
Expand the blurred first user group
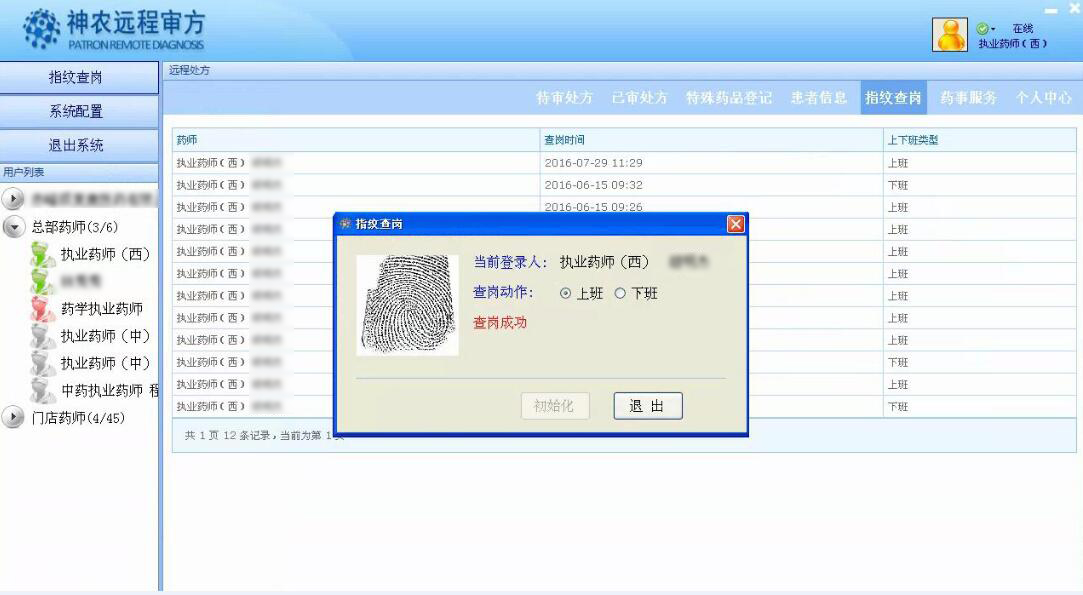coord(14,199)
